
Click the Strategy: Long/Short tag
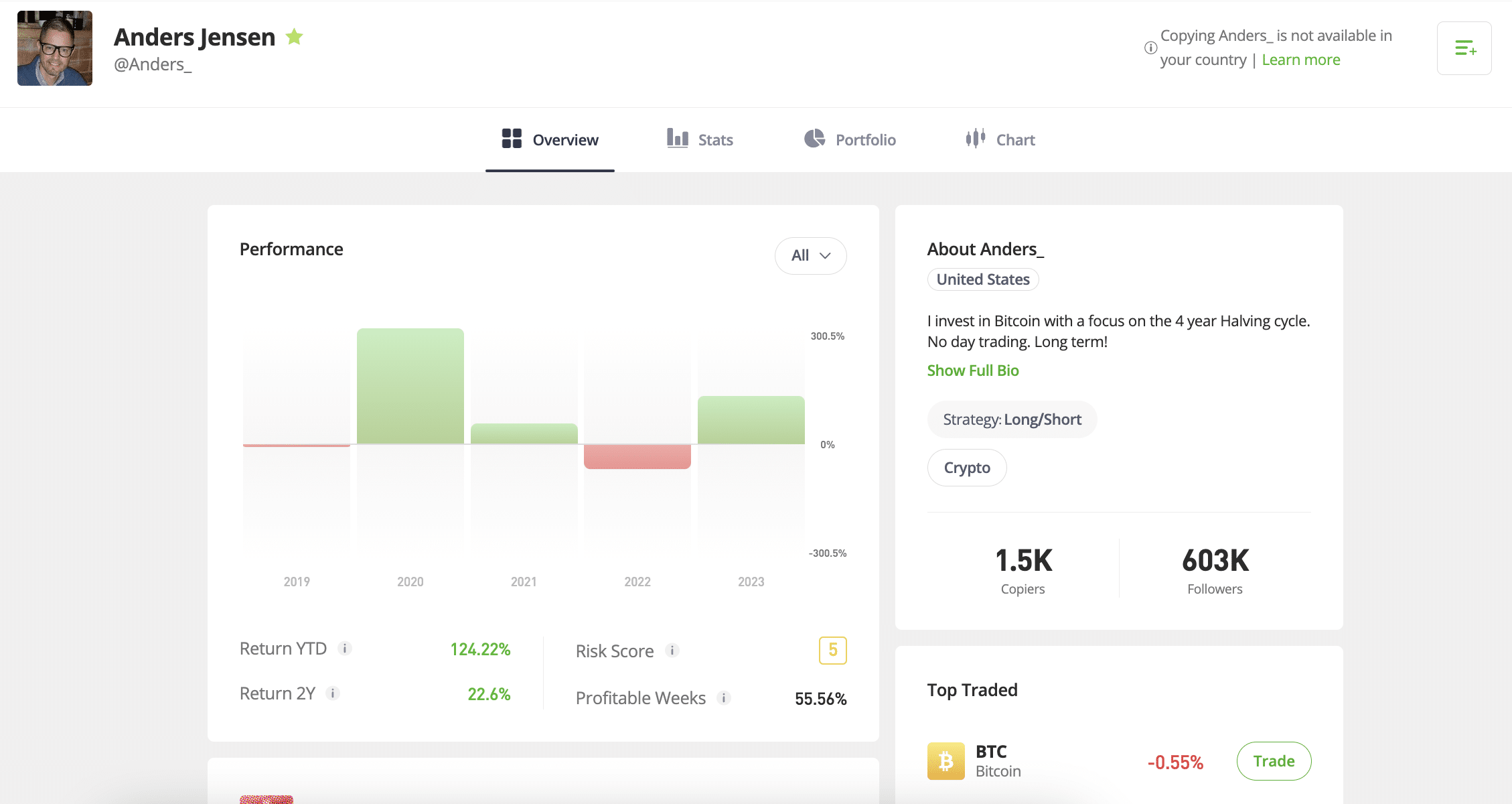pyautogui.click(x=1012, y=419)
